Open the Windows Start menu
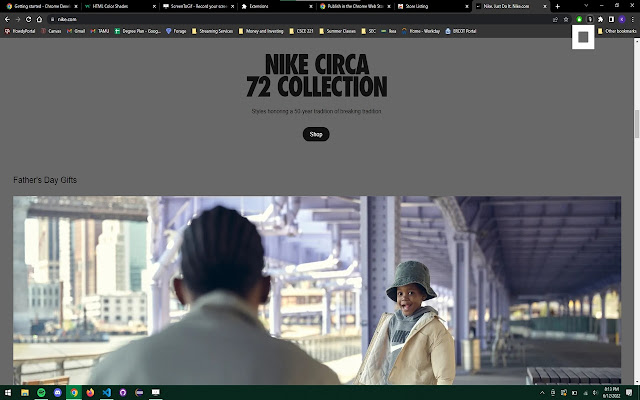Image resolution: width=640 pixels, height=400 pixels. (8, 393)
